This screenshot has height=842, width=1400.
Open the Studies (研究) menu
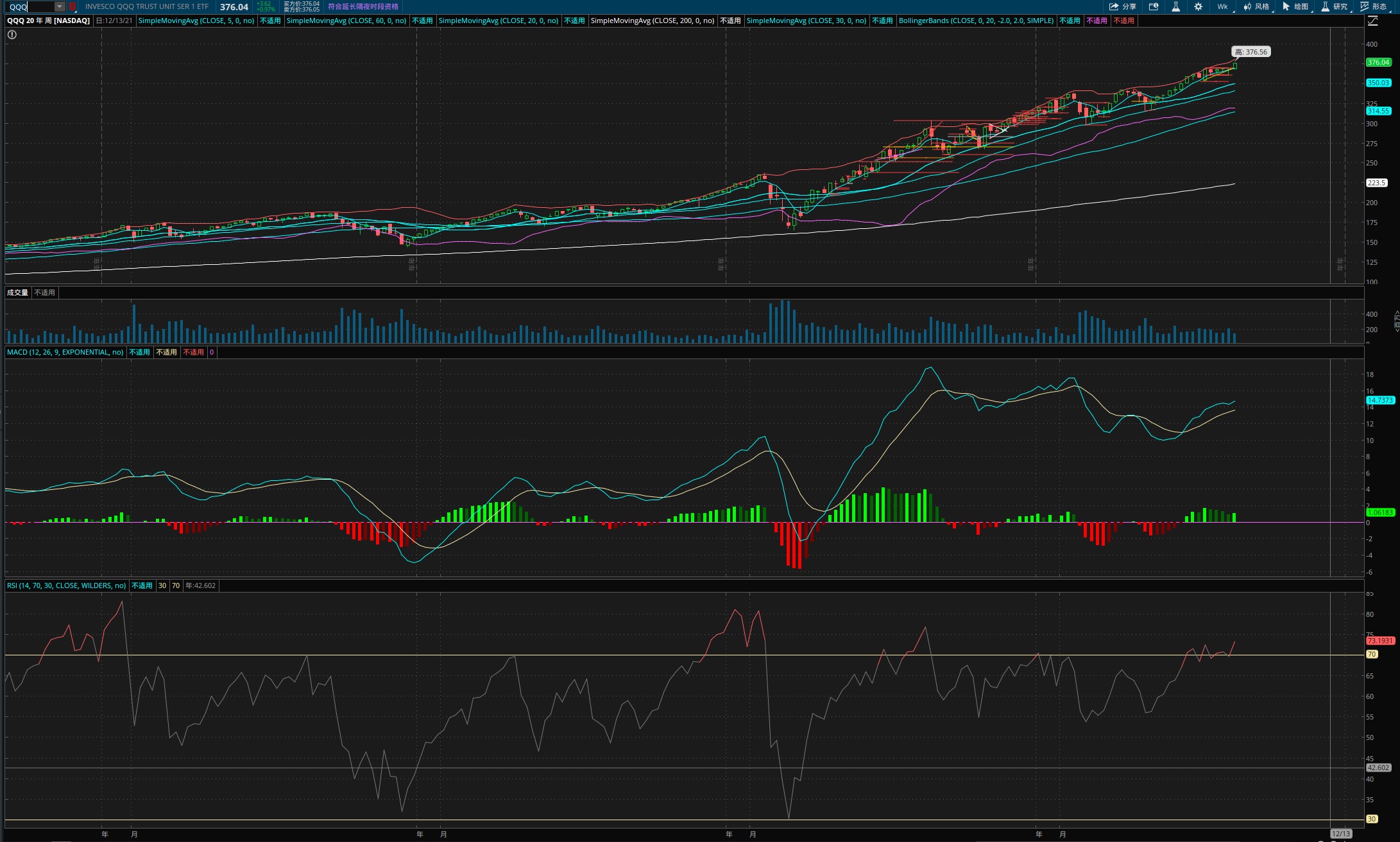pos(1335,6)
